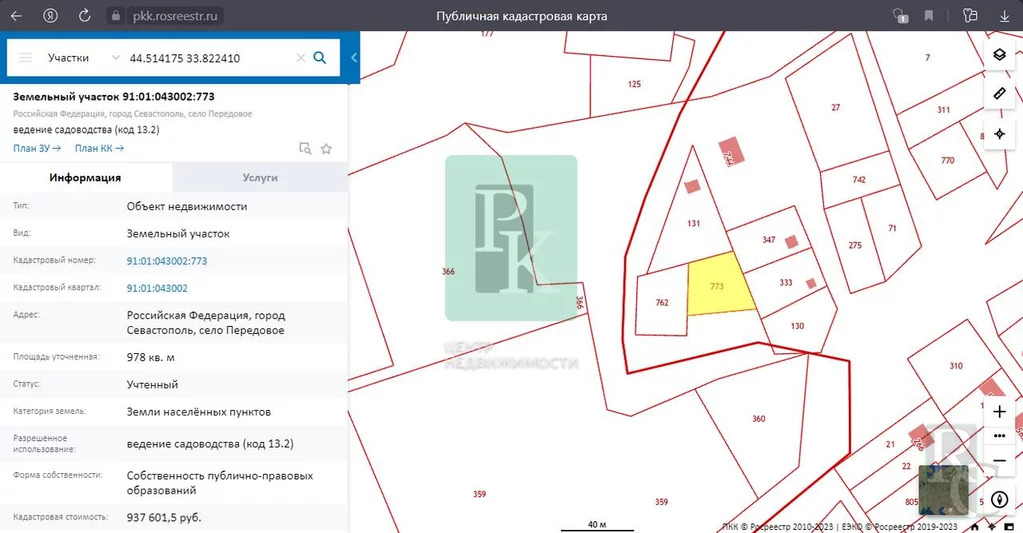
Task: Click 'Собственность публично-правовых образований' value
Action: coord(220,483)
